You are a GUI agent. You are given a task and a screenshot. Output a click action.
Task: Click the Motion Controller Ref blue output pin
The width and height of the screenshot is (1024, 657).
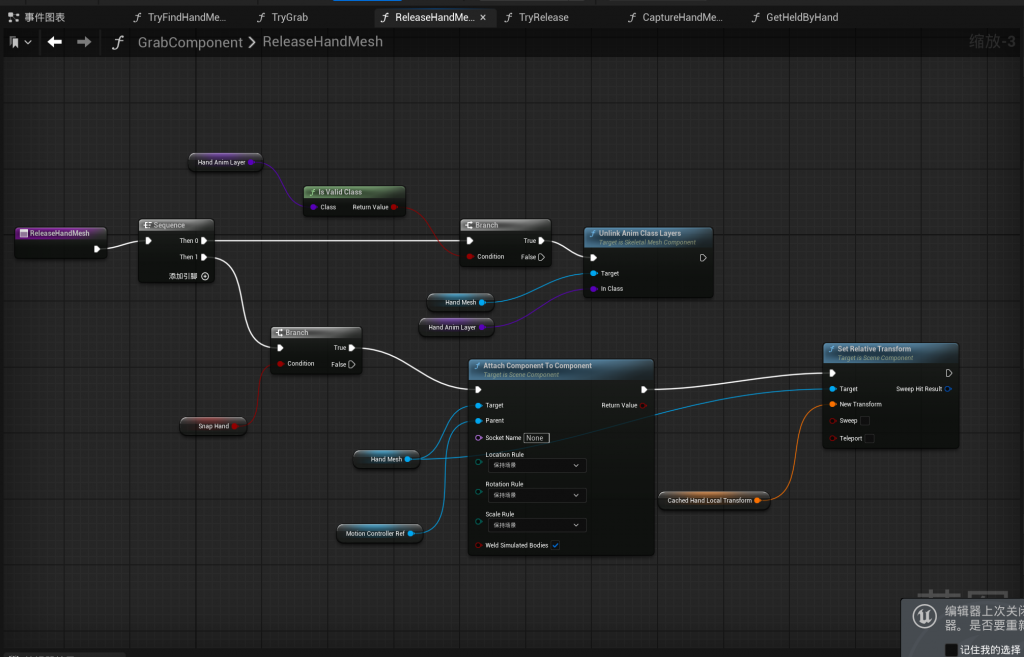[x=411, y=534]
